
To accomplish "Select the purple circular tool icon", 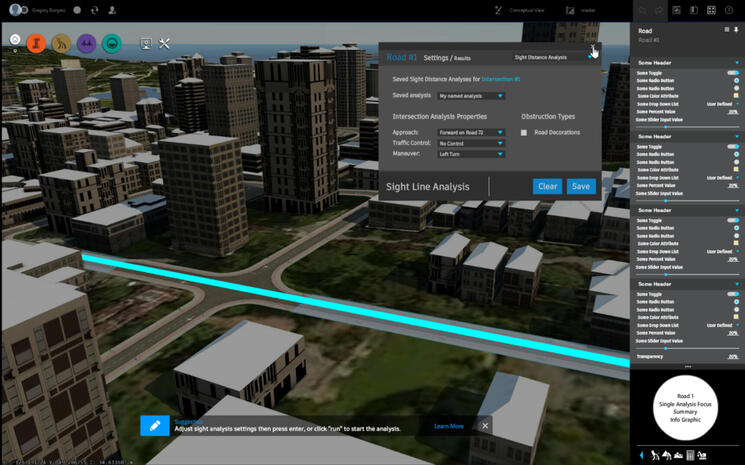I will (87, 43).
